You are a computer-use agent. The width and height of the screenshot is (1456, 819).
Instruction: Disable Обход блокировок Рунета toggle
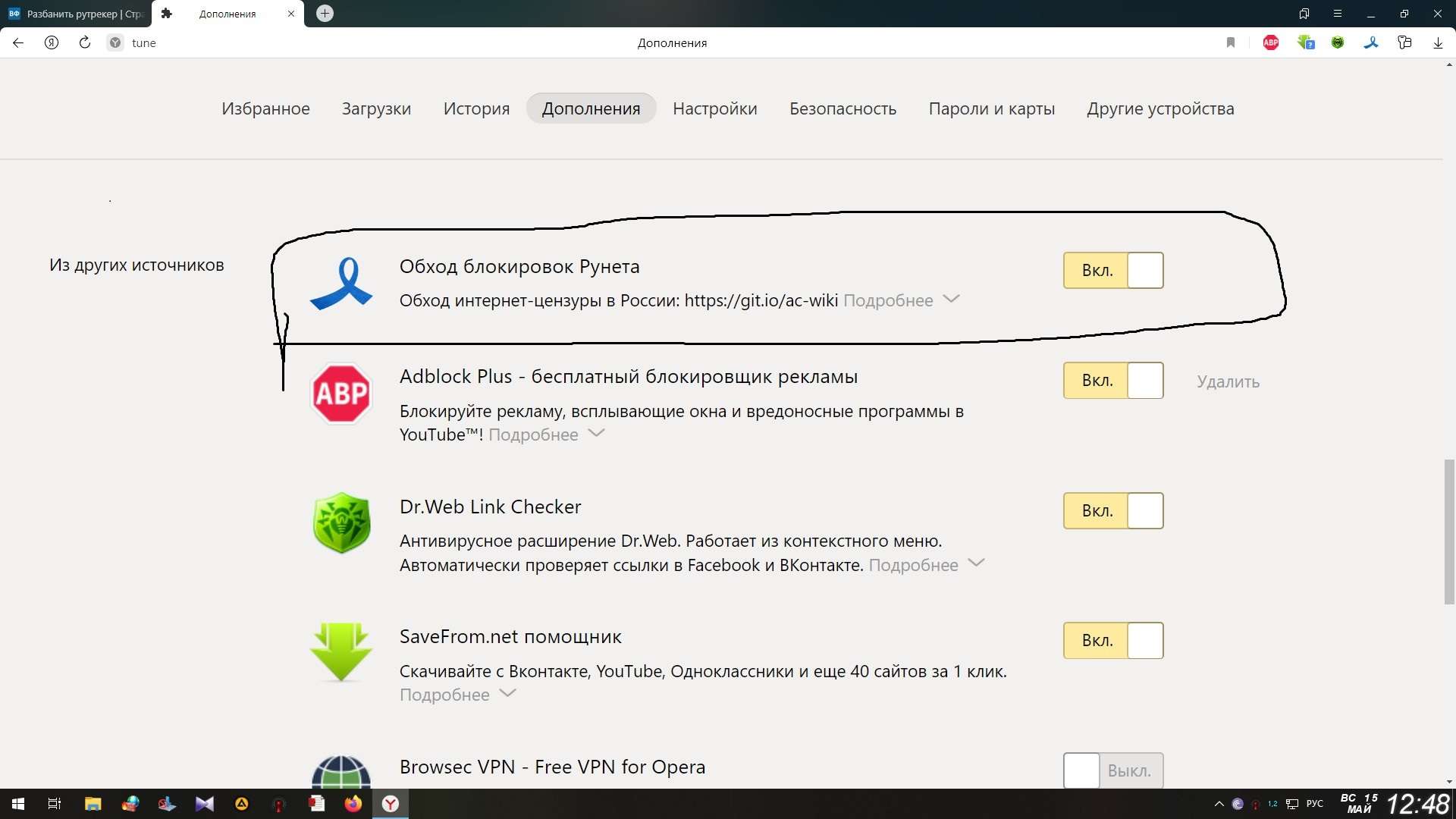(x=1113, y=270)
